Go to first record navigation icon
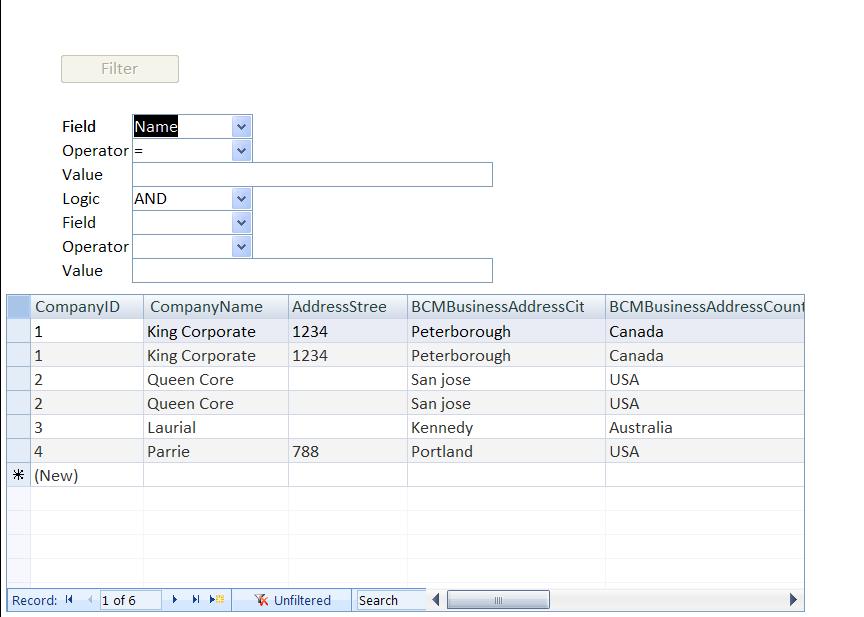Image resolution: width=864 pixels, height=617 pixels. [69, 600]
